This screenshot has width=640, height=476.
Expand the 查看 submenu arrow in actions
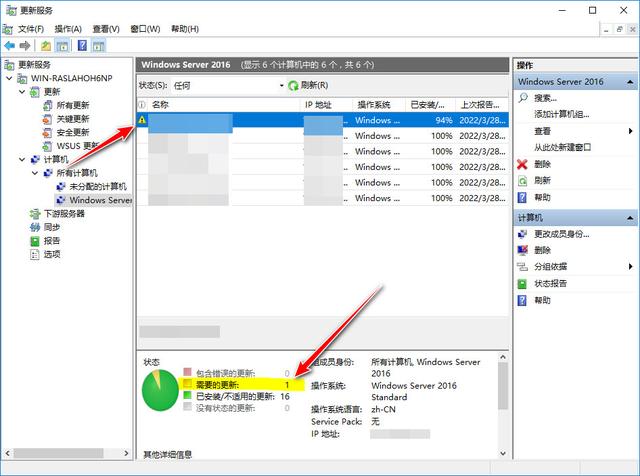pos(631,131)
